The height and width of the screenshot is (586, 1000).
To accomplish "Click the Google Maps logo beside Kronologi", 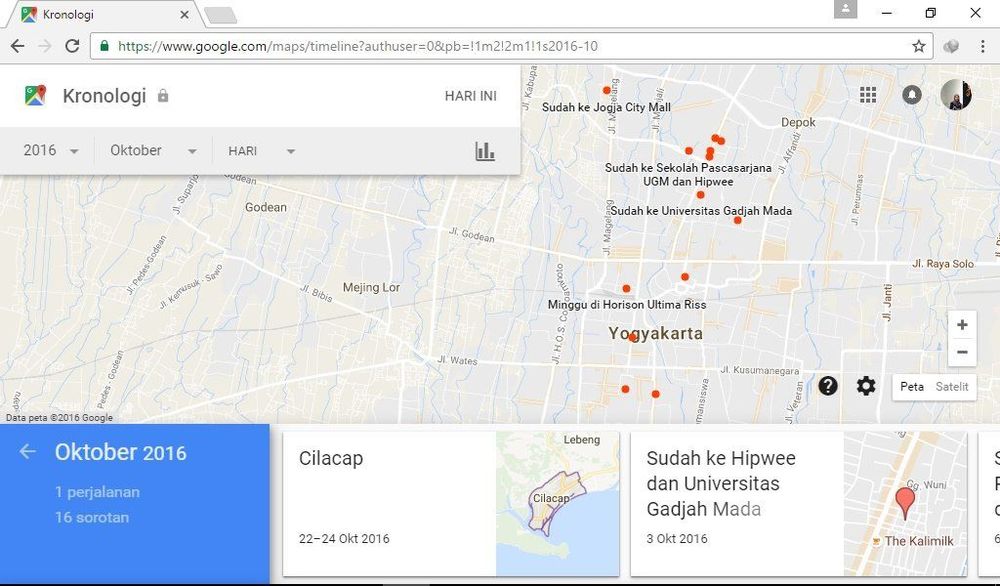I will [x=36, y=96].
